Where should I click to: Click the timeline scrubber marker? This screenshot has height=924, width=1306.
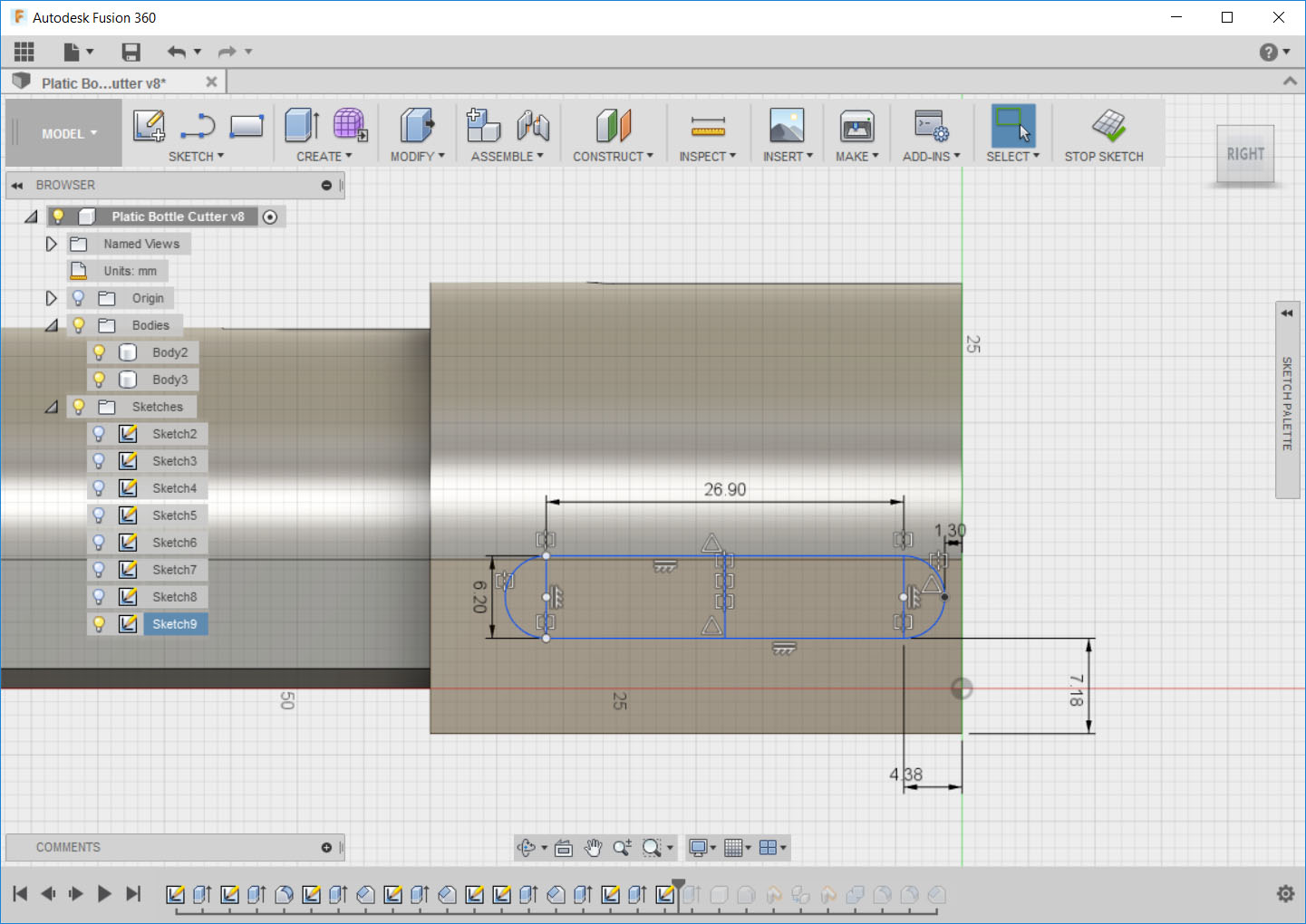point(680,881)
